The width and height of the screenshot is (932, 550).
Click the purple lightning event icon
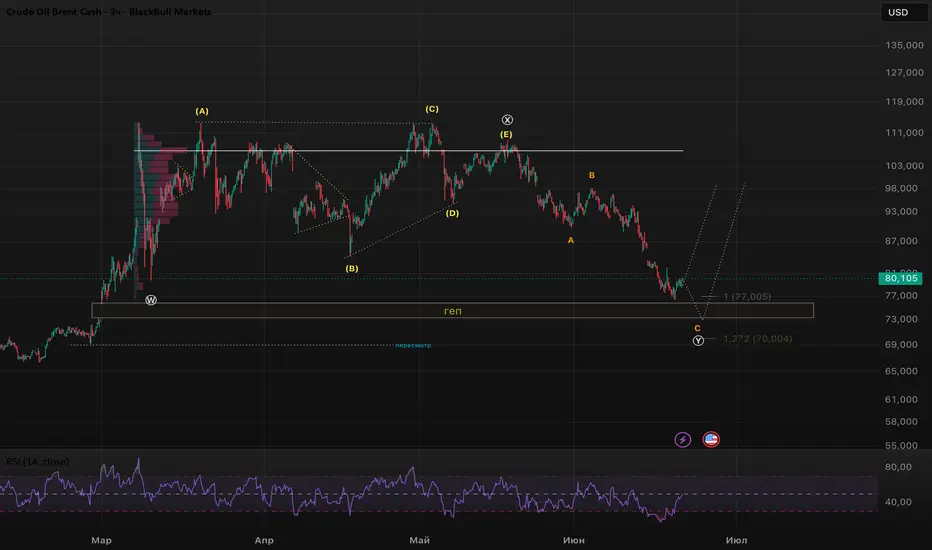pyautogui.click(x=682, y=439)
